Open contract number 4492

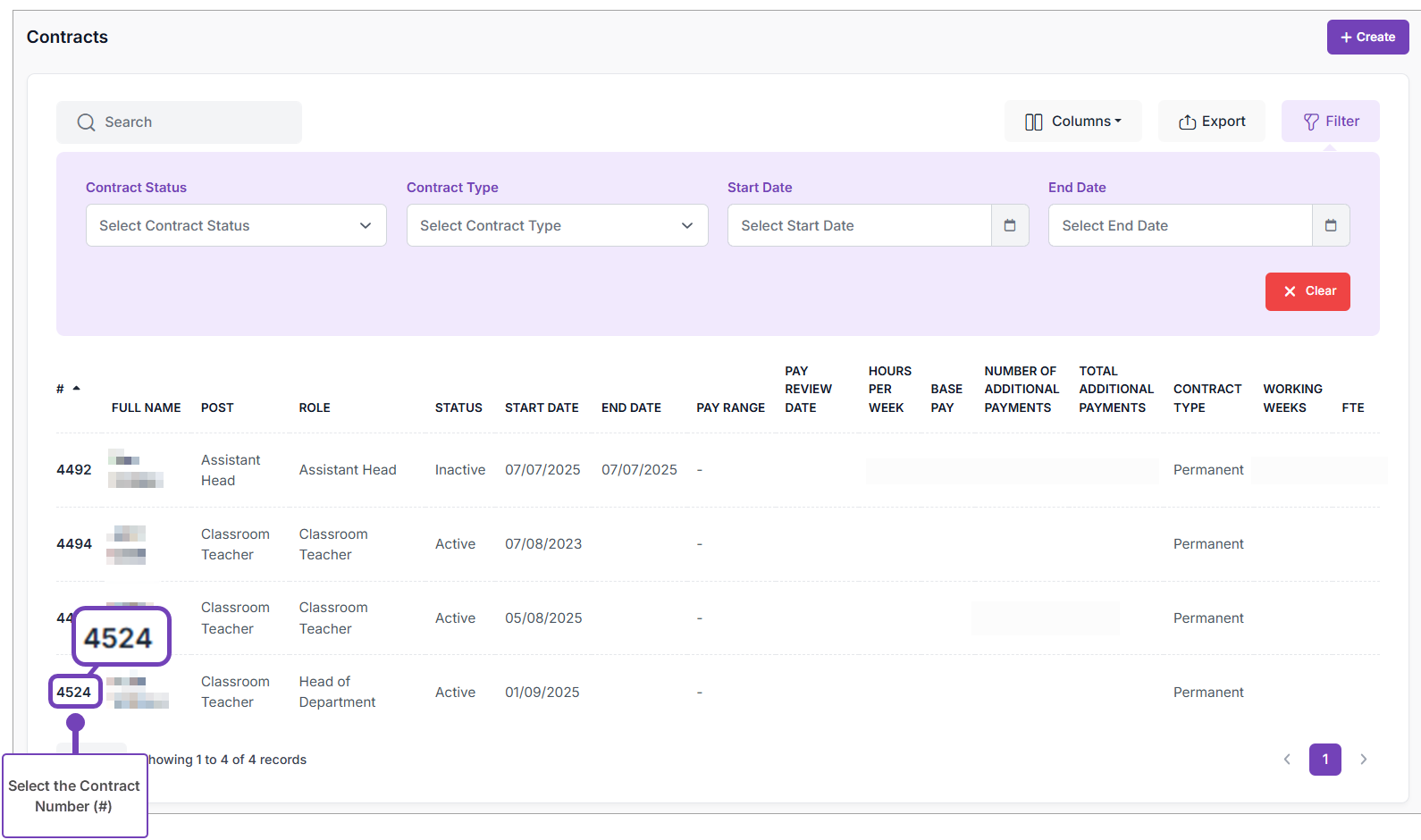74,470
